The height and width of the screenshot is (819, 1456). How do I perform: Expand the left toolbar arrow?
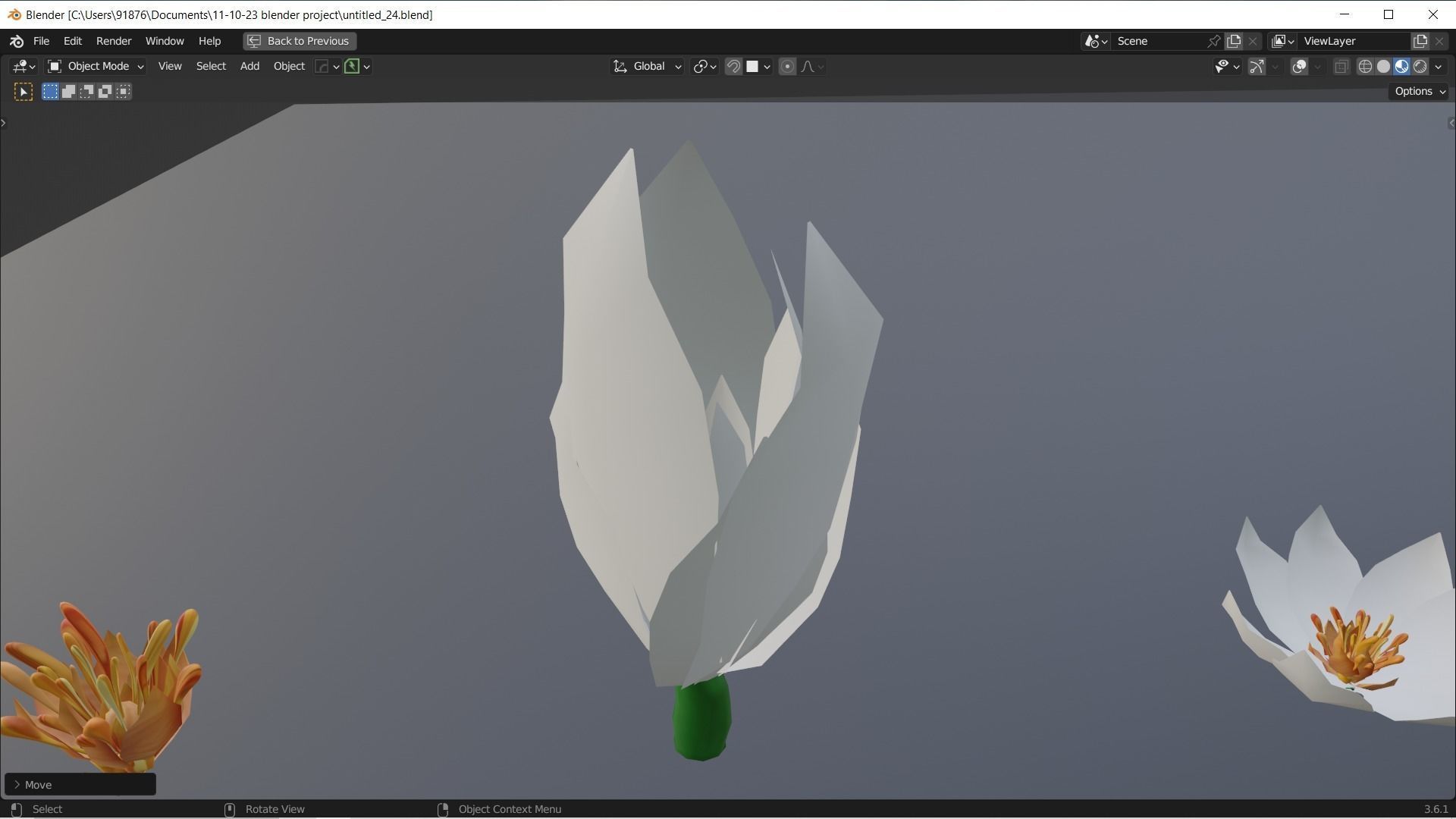[4, 123]
